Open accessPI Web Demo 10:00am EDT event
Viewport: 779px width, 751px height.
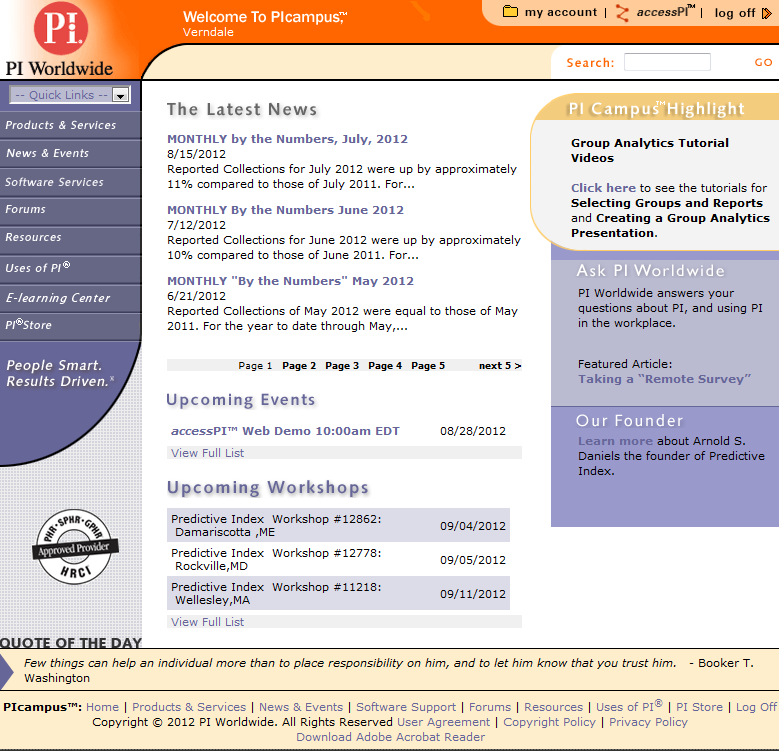[x=285, y=431]
